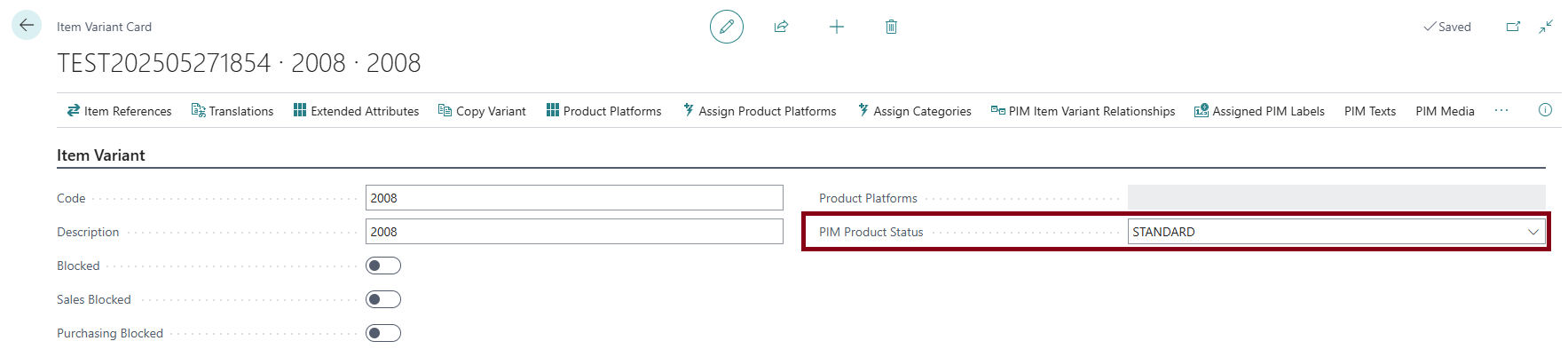This screenshot has height=357, width=1568.
Task: Turn on the Purchasing Blocked toggle
Action: 383,333
